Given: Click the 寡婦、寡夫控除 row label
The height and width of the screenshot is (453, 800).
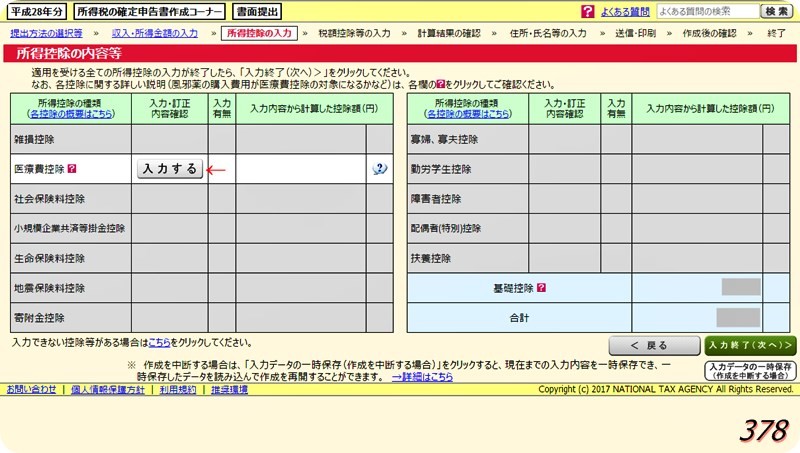Looking at the screenshot, I should (444, 139).
